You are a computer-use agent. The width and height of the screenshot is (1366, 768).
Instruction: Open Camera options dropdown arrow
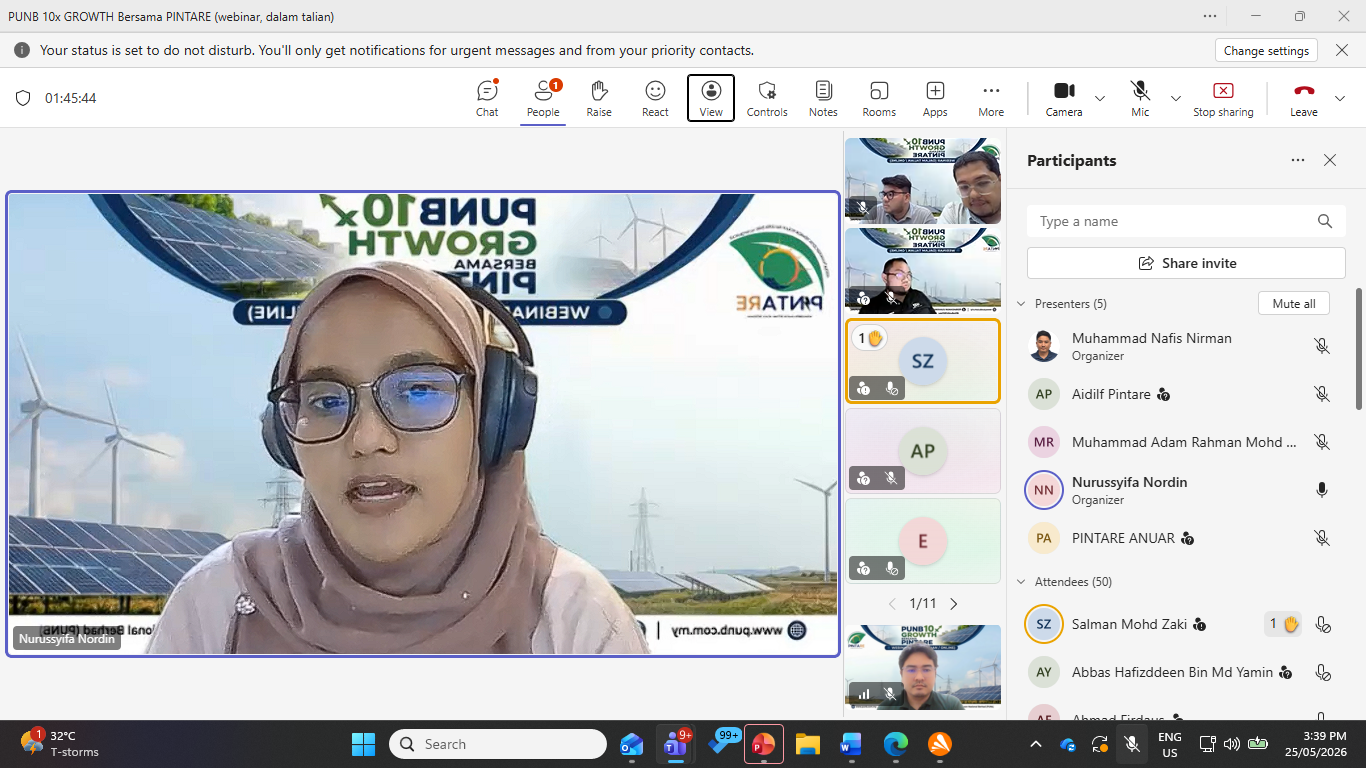[1100, 98]
